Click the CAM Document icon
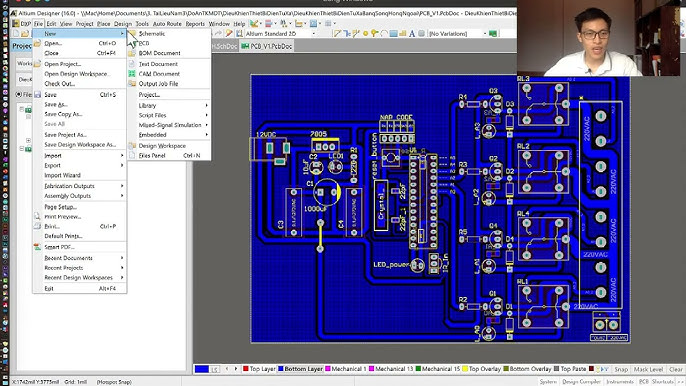 coord(132,74)
